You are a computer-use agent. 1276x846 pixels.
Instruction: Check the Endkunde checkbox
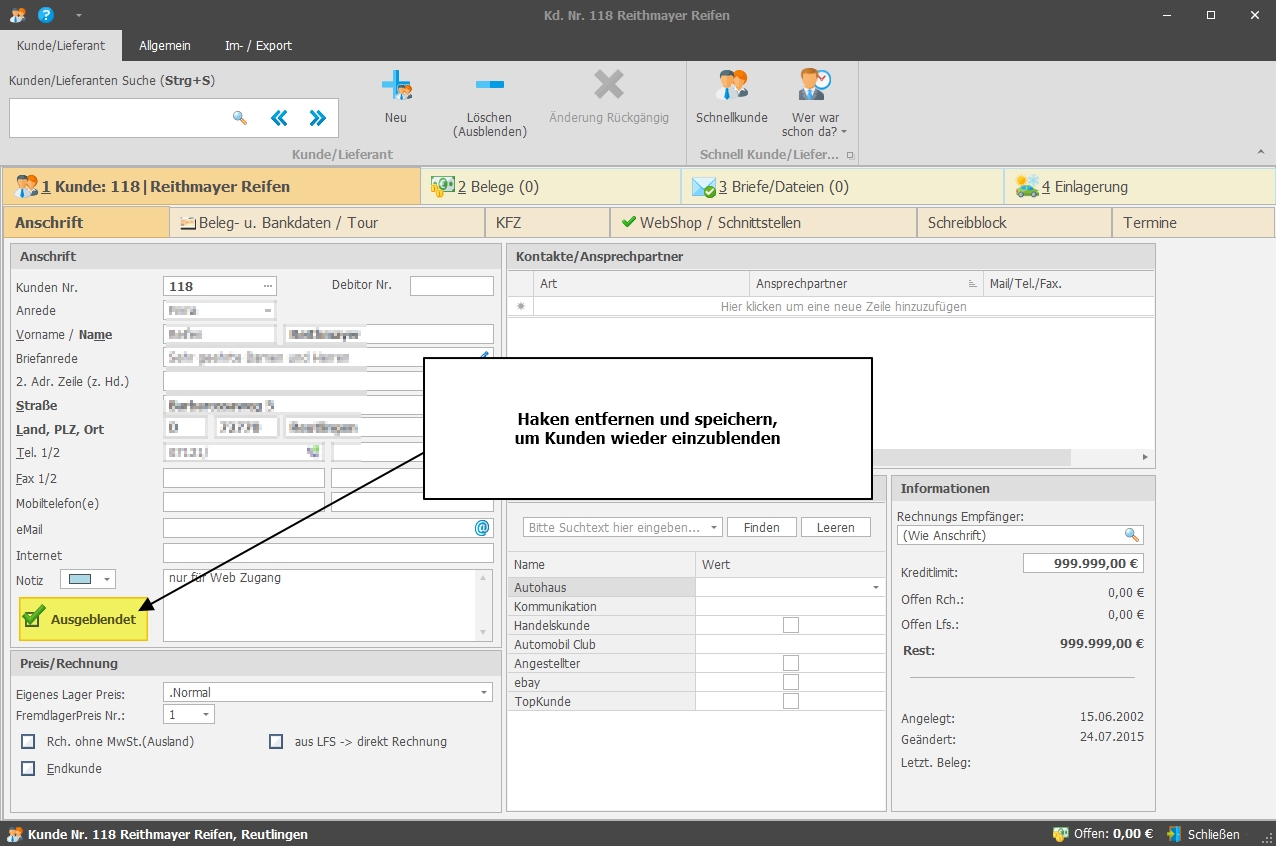coord(28,769)
